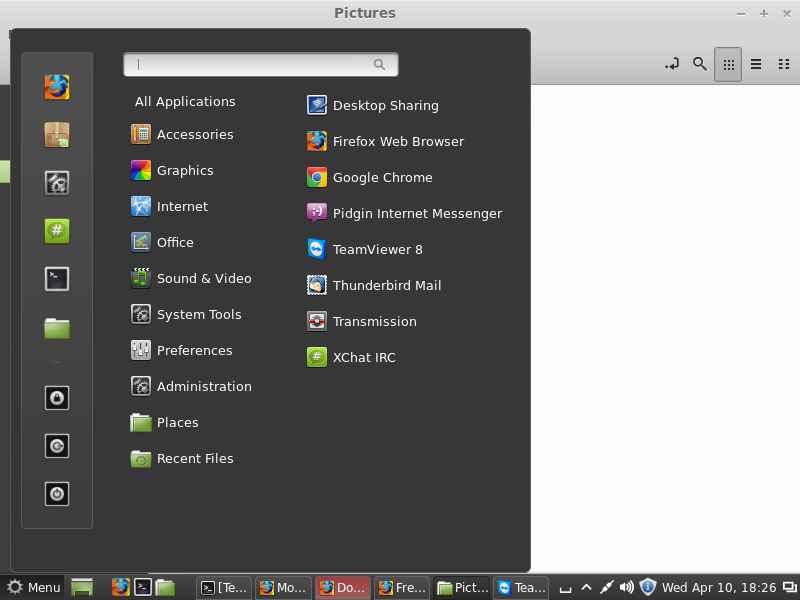Open the Accessories category

click(182, 135)
